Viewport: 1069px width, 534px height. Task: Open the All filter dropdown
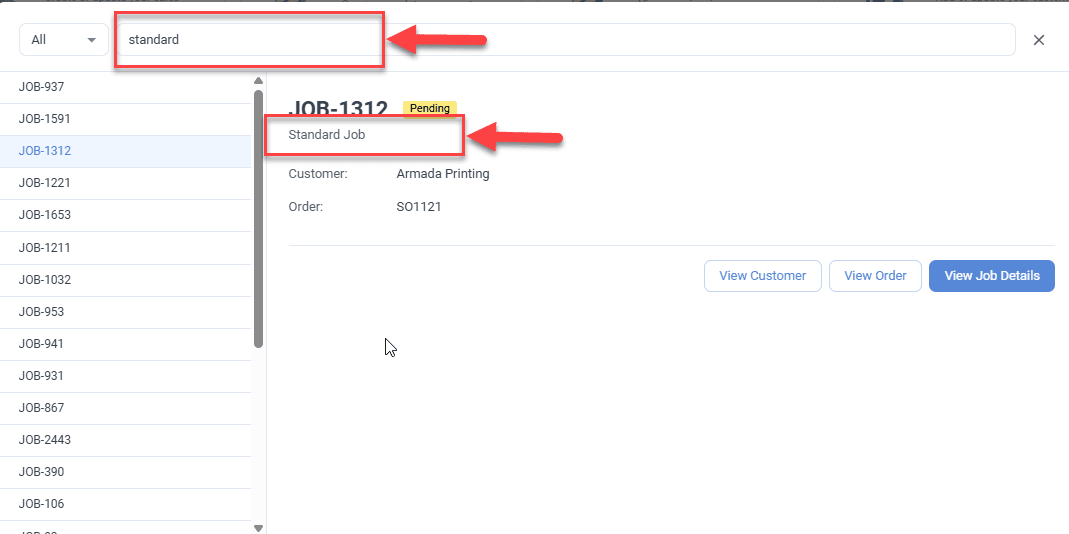[64, 40]
